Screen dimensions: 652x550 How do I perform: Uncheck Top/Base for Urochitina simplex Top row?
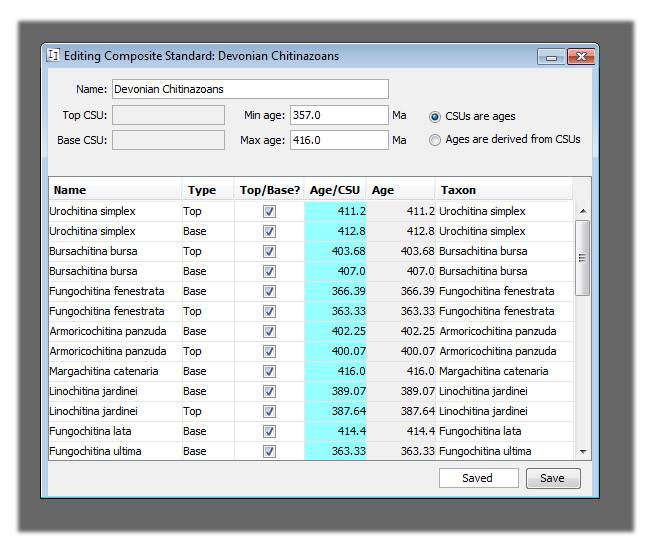(269, 212)
